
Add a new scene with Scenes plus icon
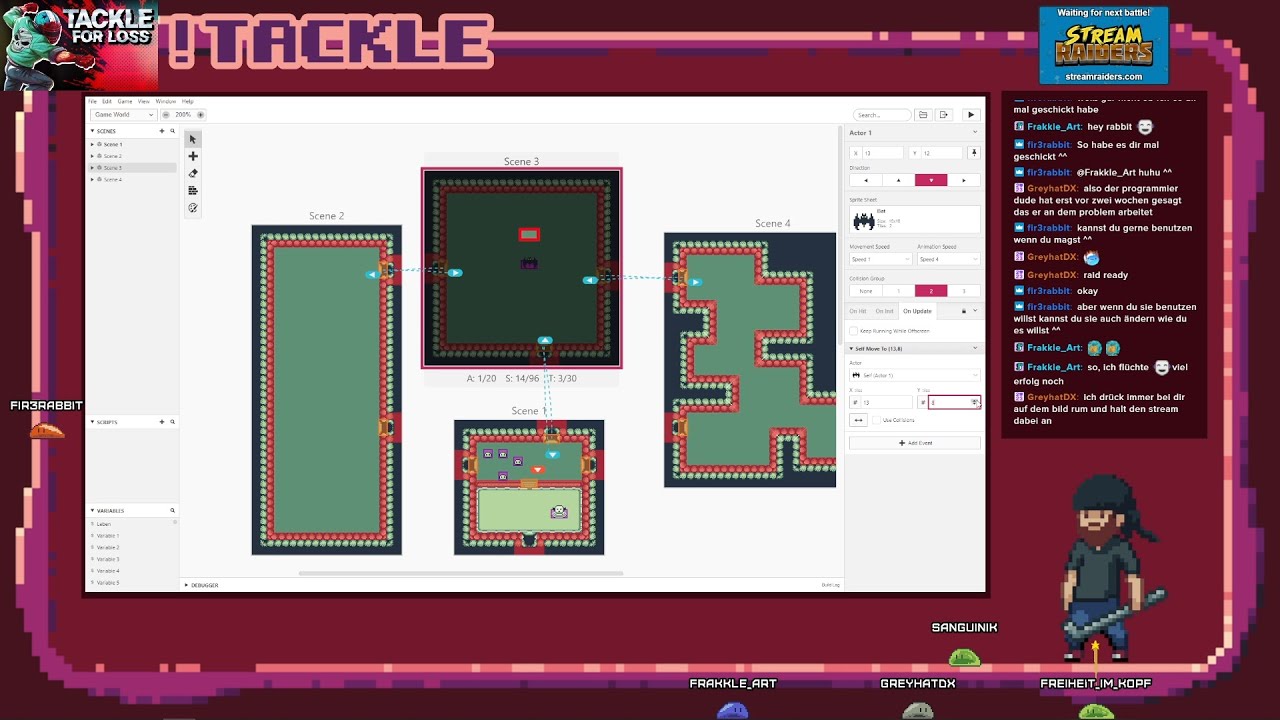click(162, 131)
